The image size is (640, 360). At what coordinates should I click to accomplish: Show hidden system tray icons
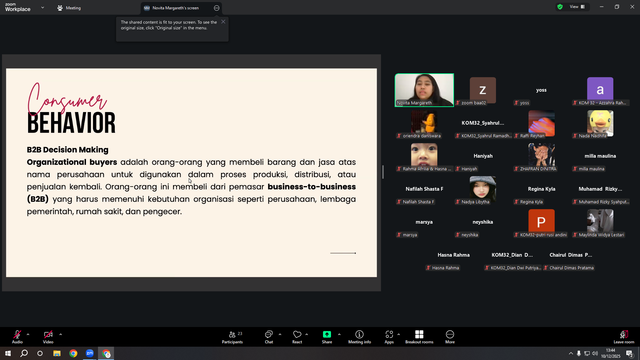[x=571, y=353]
